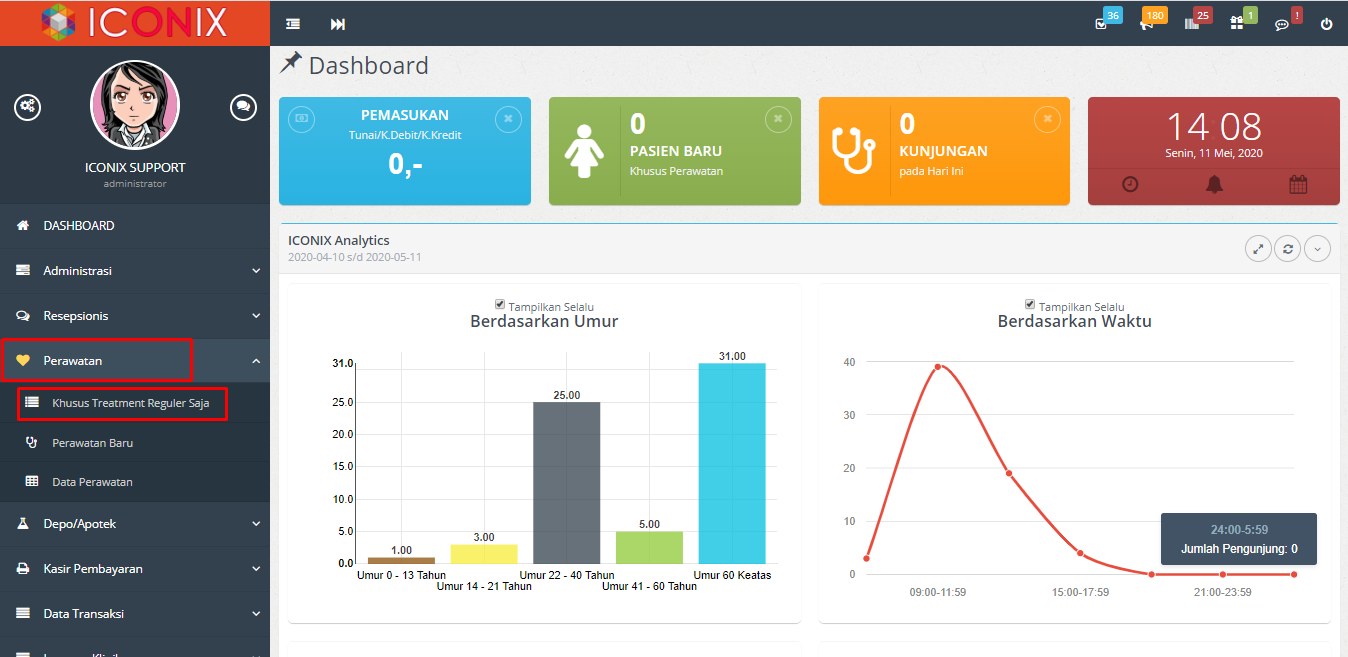
Task: Open the gift icon with badge 1
Action: click(x=1237, y=24)
